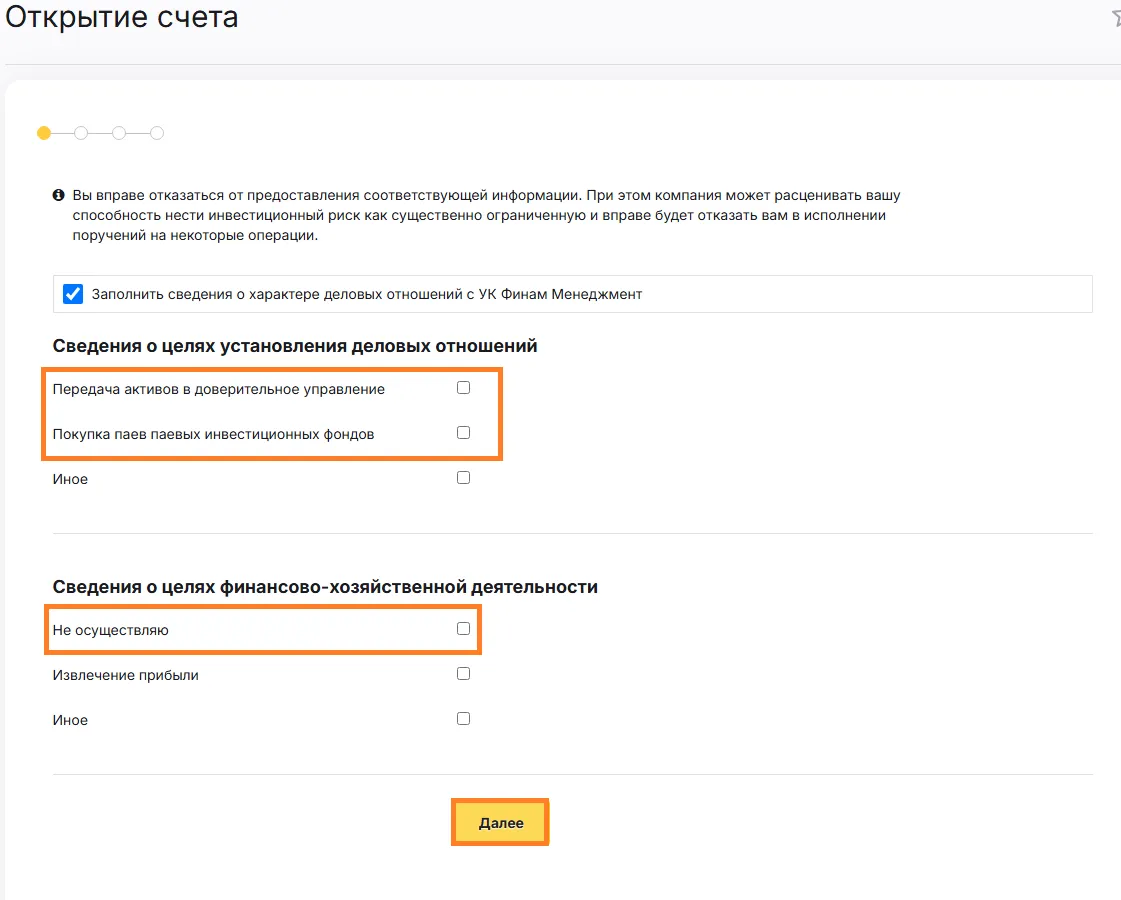This screenshot has width=1121, height=900.
Task: Check Покупка паев паевых инвестиционных фондов
Action: [463, 432]
